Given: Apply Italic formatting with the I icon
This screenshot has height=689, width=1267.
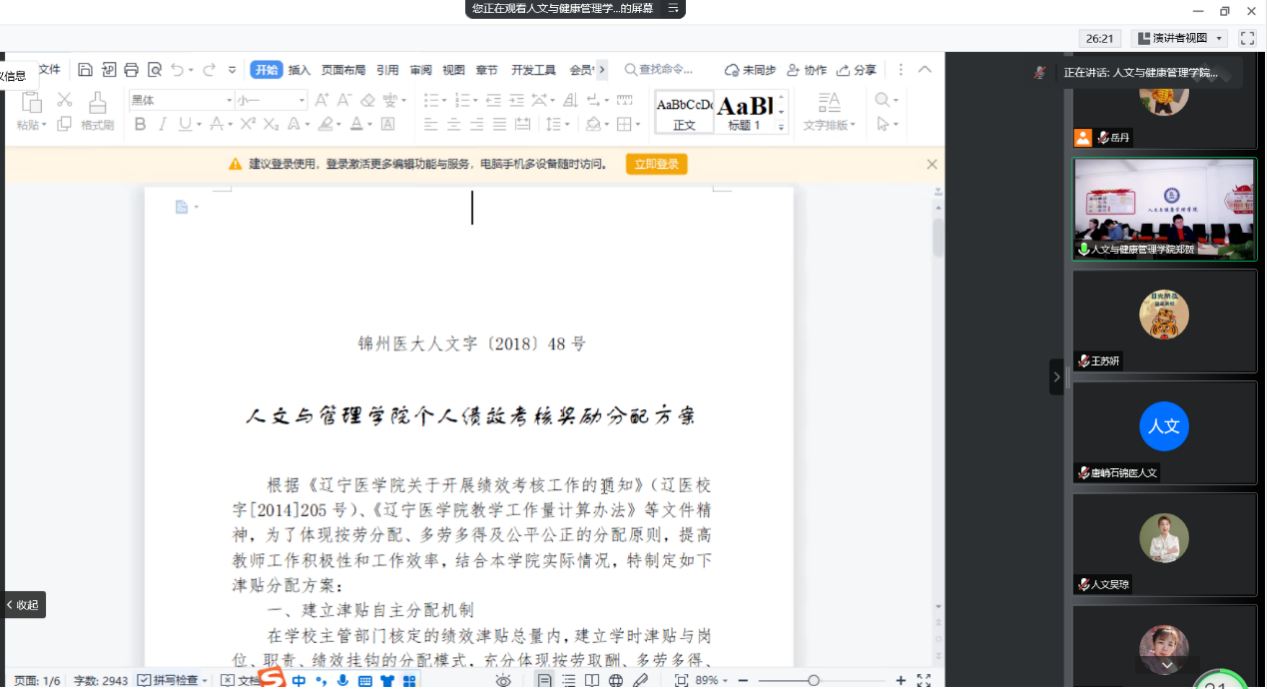Looking at the screenshot, I should pyautogui.click(x=163, y=124).
